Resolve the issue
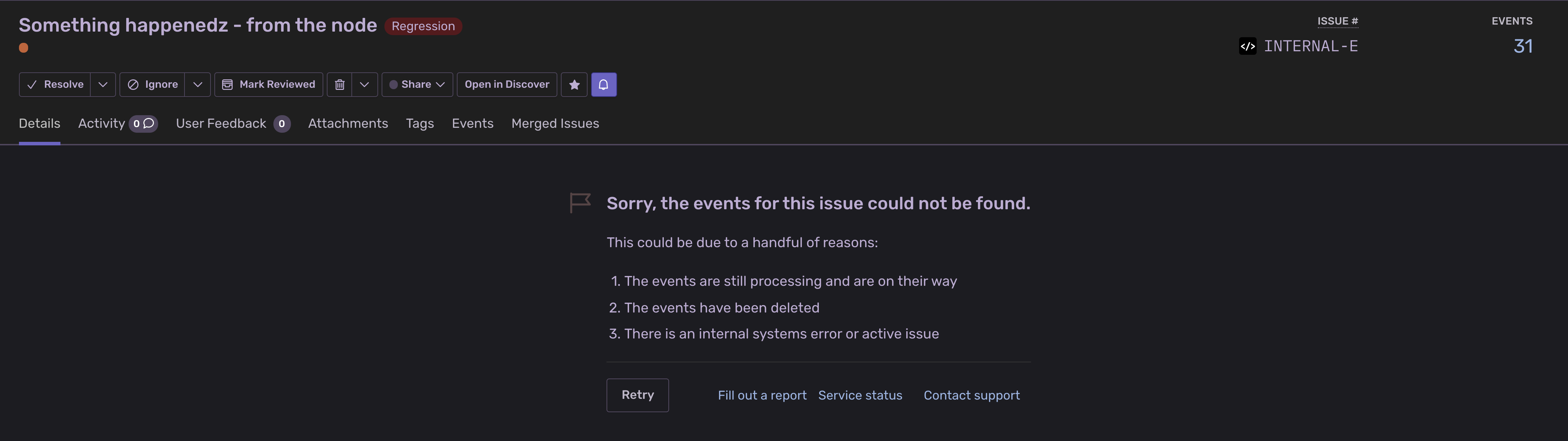This screenshot has height=441, width=1568. 55,85
